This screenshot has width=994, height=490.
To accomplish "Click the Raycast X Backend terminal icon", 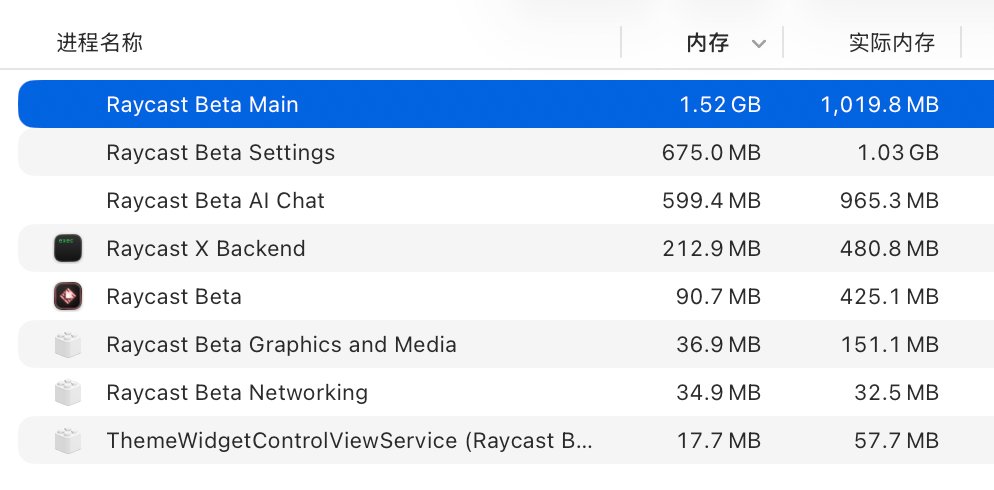I will click(x=68, y=248).
